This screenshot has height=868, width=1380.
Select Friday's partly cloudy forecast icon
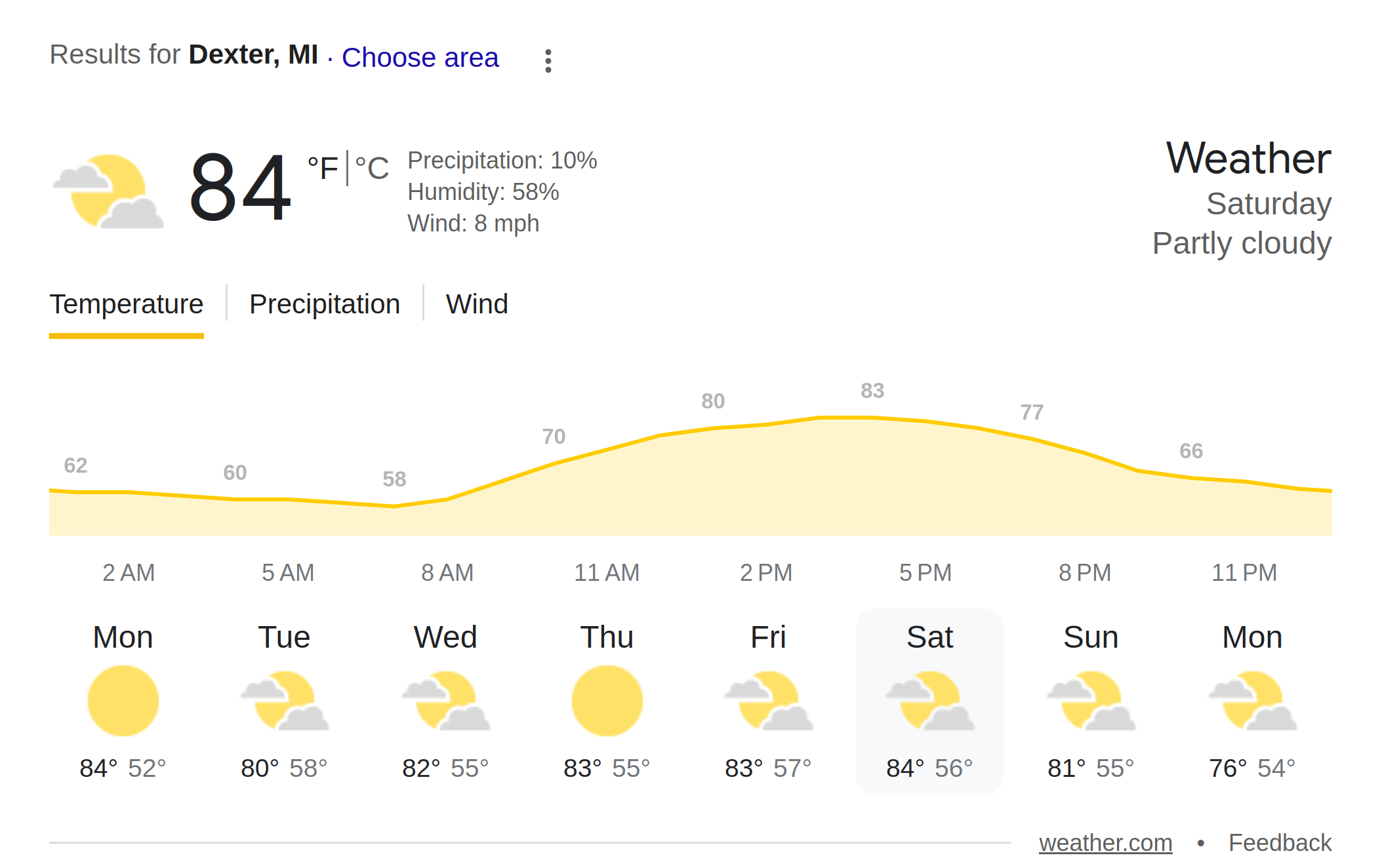pos(768,701)
